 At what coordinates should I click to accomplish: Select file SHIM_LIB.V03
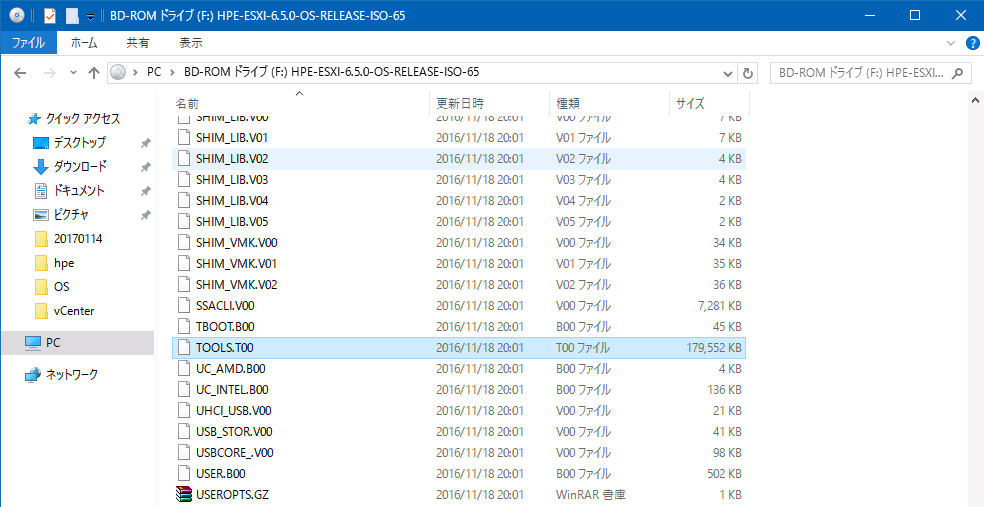pyautogui.click(x=459, y=179)
